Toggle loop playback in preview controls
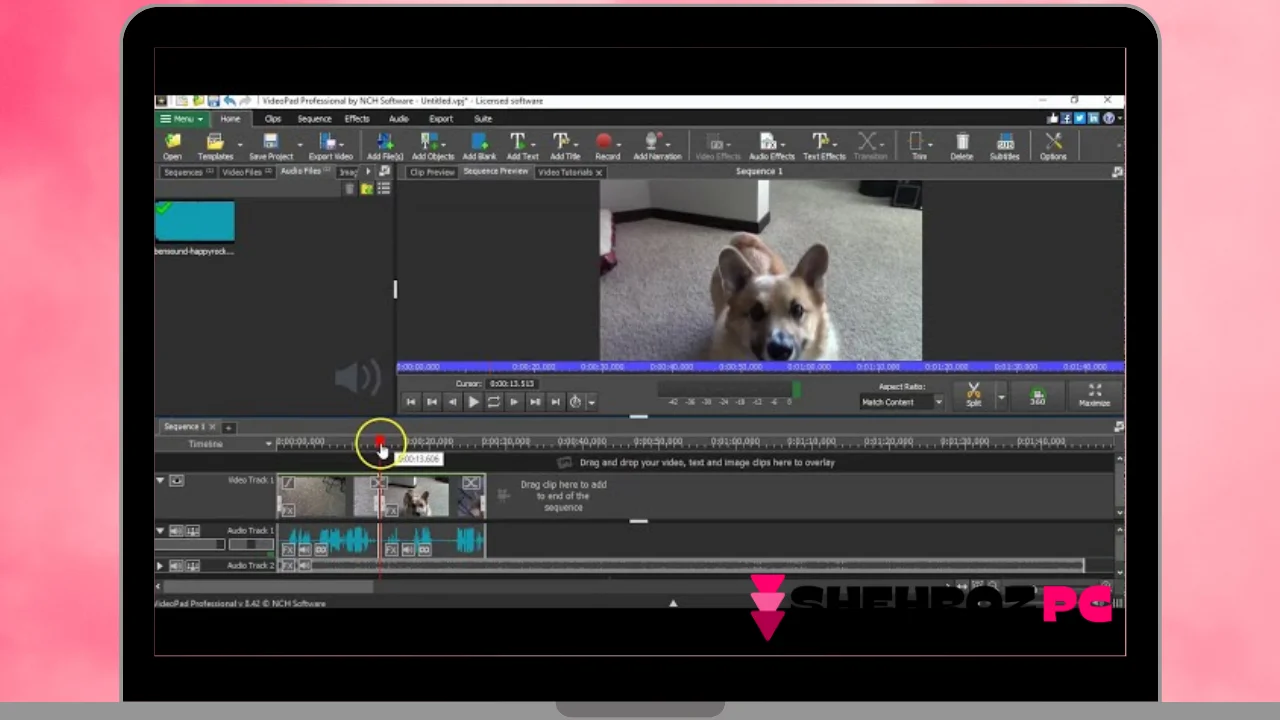The height and width of the screenshot is (720, 1280). pos(493,402)
